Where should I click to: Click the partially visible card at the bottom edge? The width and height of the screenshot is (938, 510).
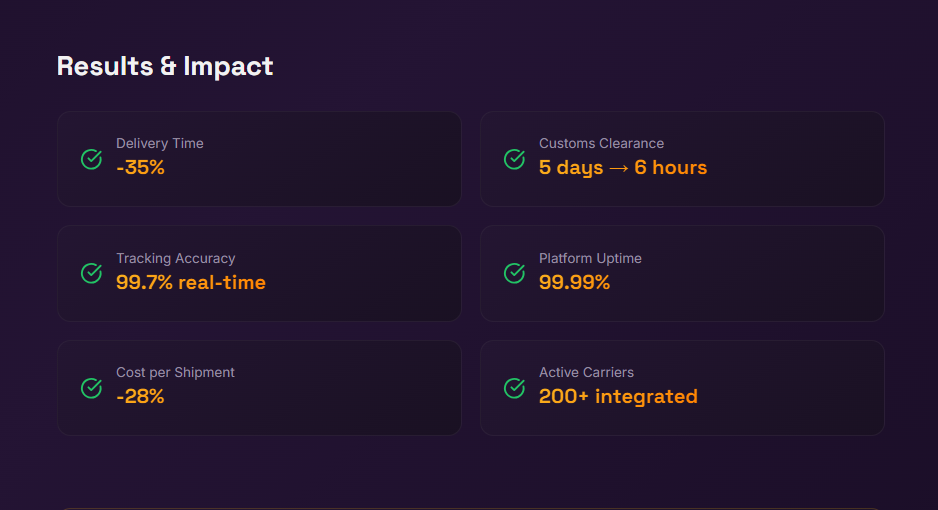click(470, 507)
